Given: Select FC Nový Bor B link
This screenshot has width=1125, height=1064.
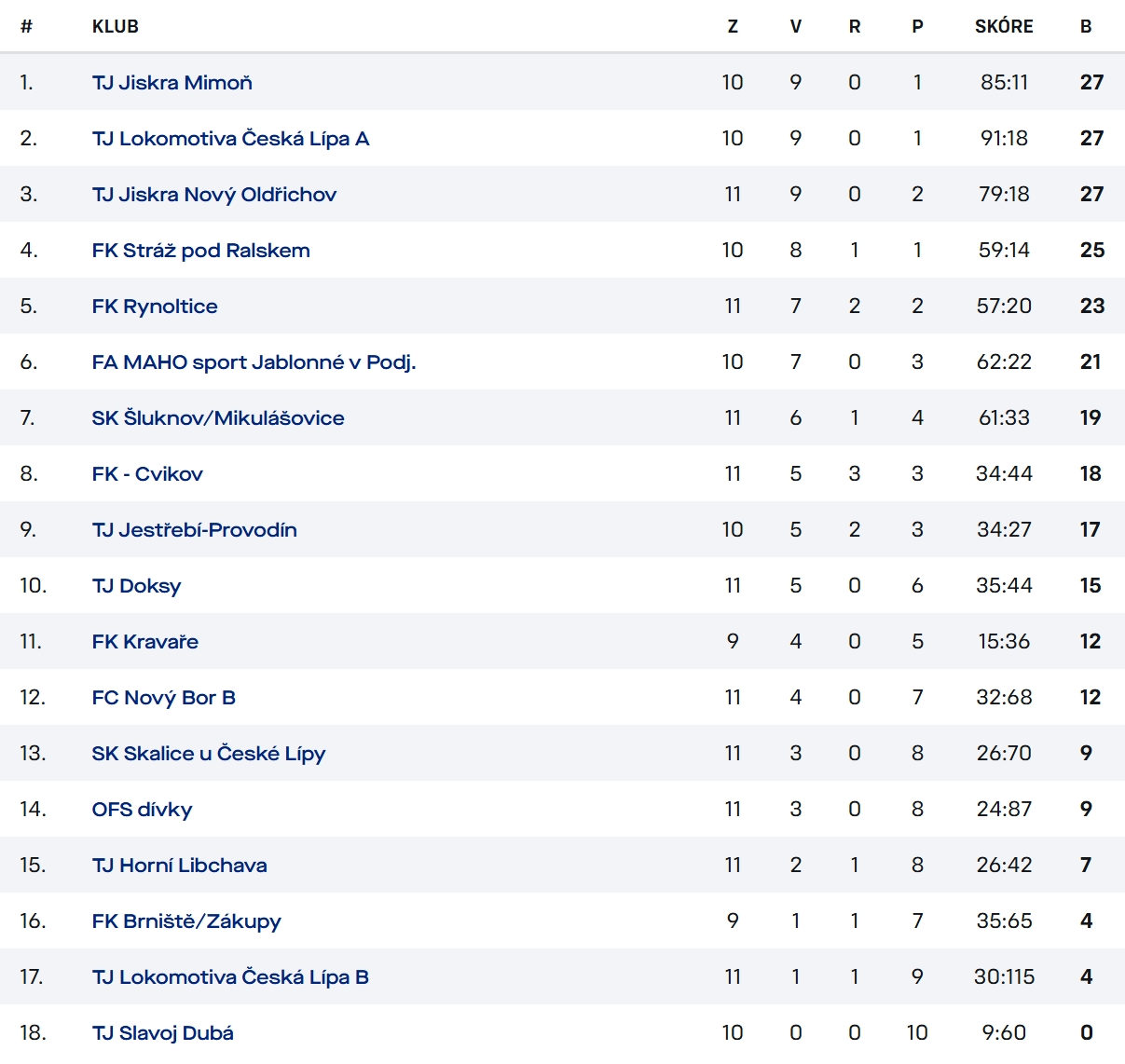Looking at the screenshot, I should (163, 698).
